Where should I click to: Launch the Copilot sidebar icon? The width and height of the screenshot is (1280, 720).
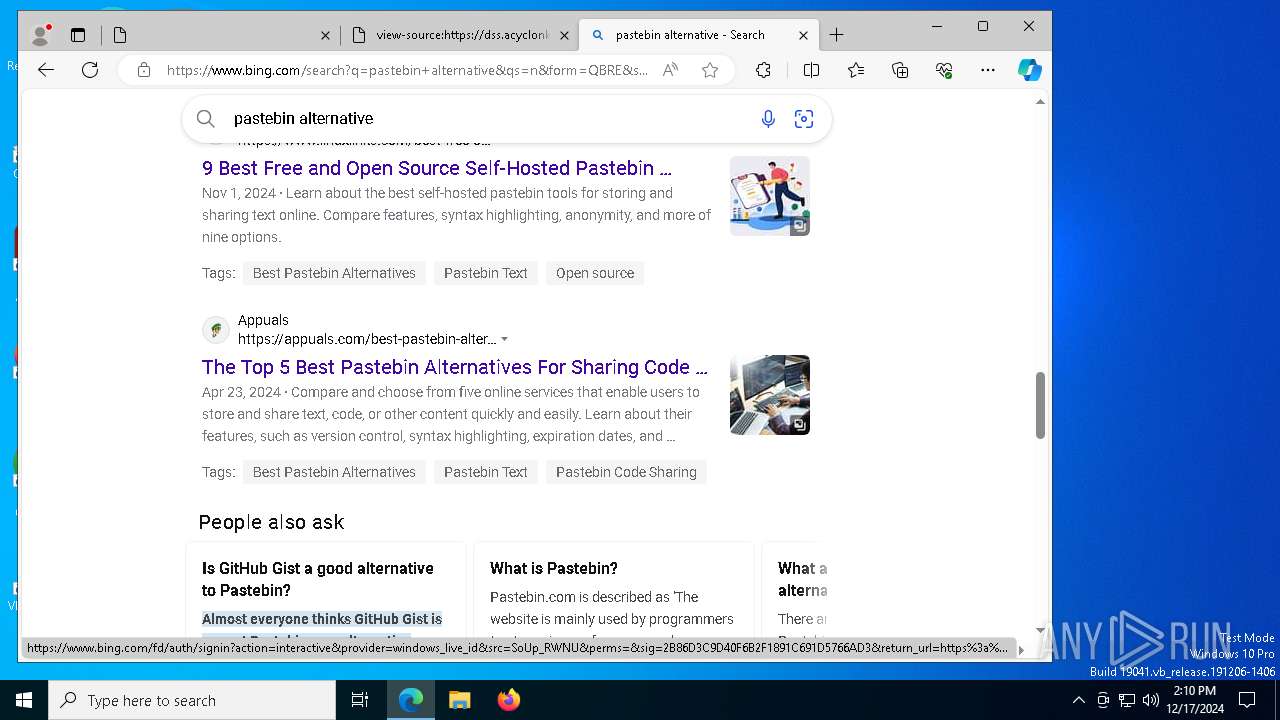click(x=1029, y=70)
